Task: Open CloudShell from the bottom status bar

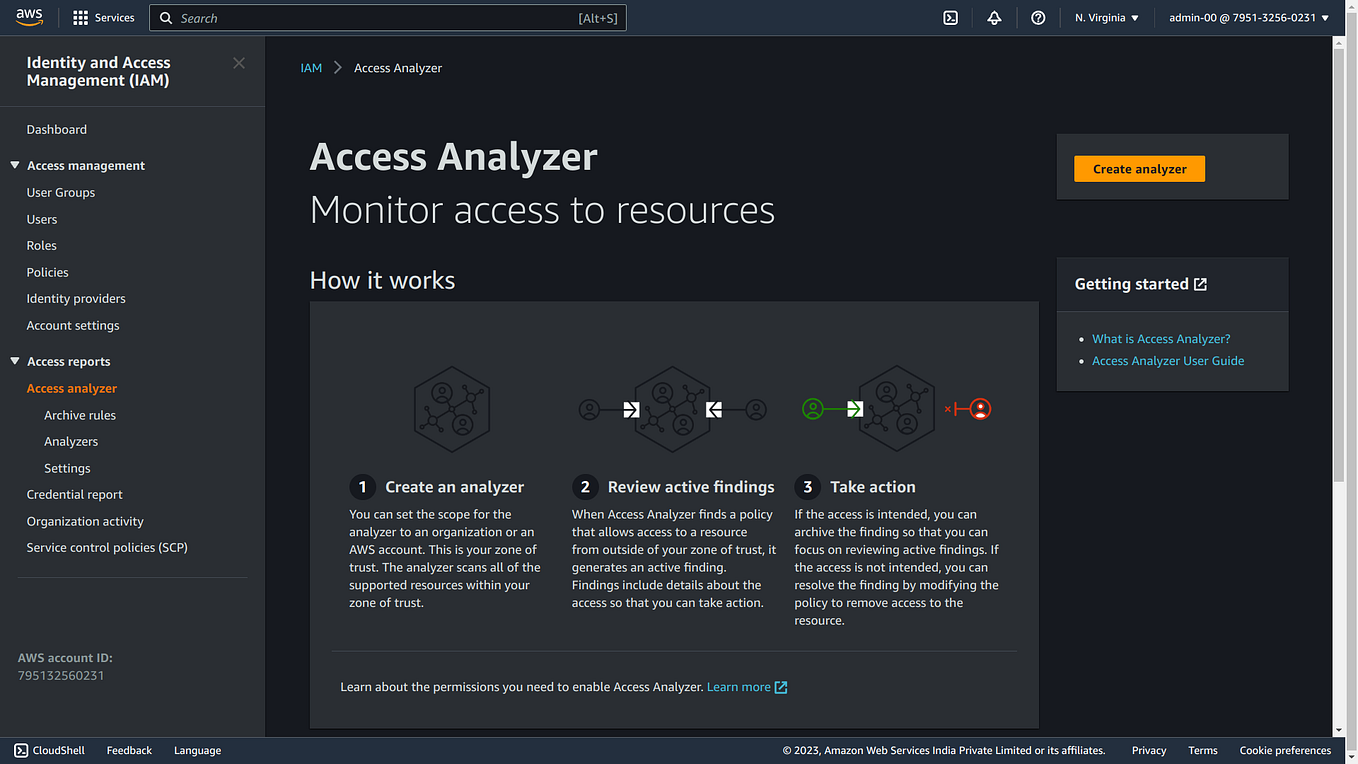Action: pos(48,750)
